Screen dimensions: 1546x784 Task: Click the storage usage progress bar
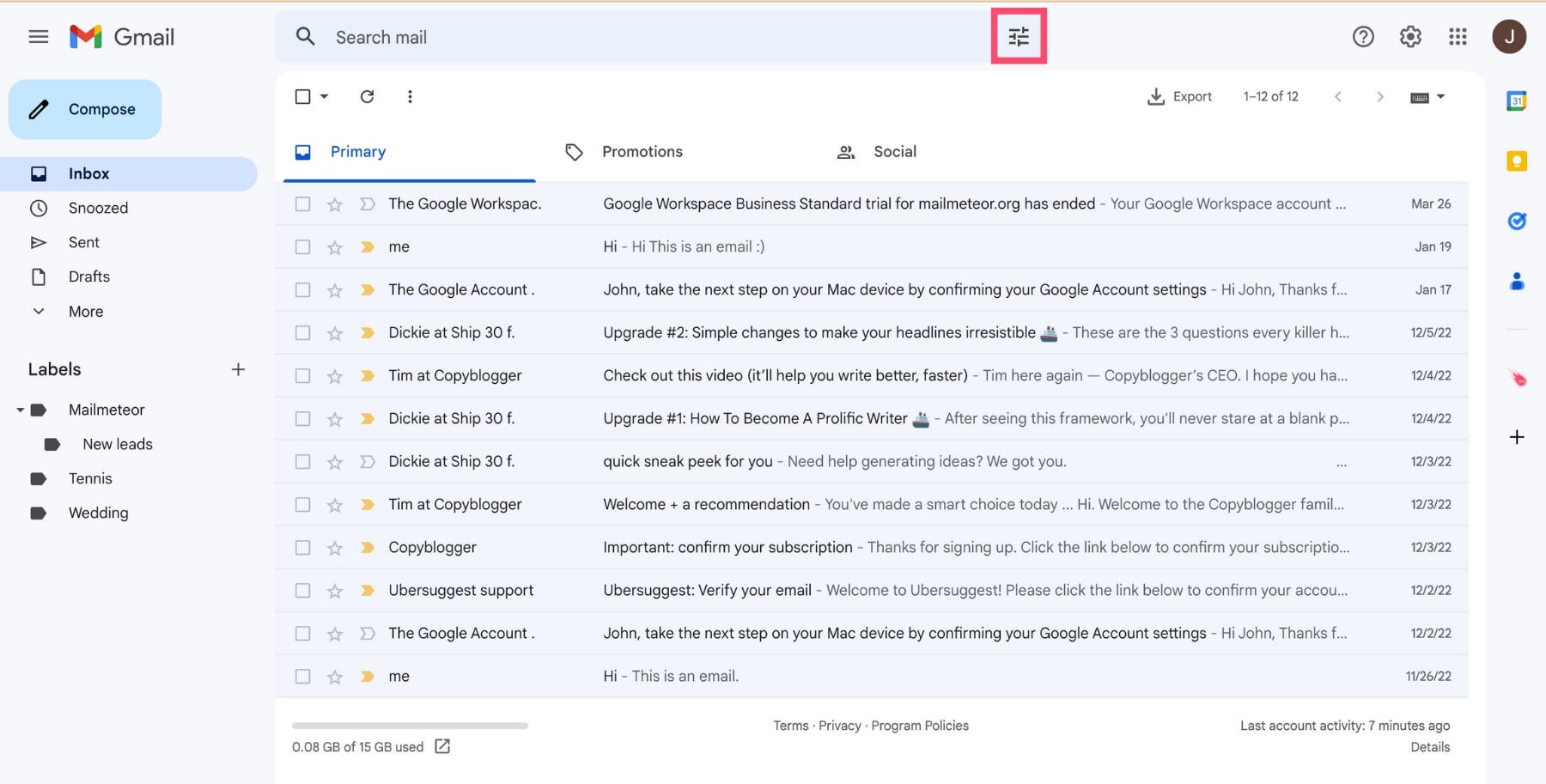(x=410, y=726)
